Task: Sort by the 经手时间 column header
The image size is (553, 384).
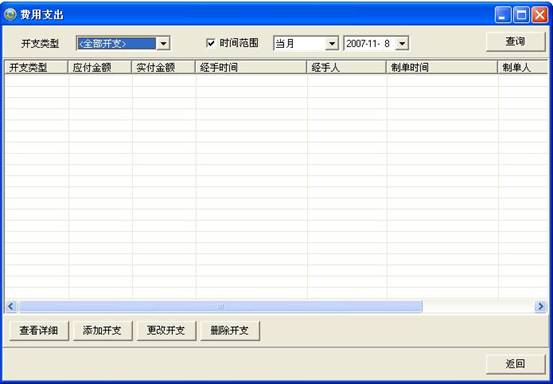Action: 251,67
